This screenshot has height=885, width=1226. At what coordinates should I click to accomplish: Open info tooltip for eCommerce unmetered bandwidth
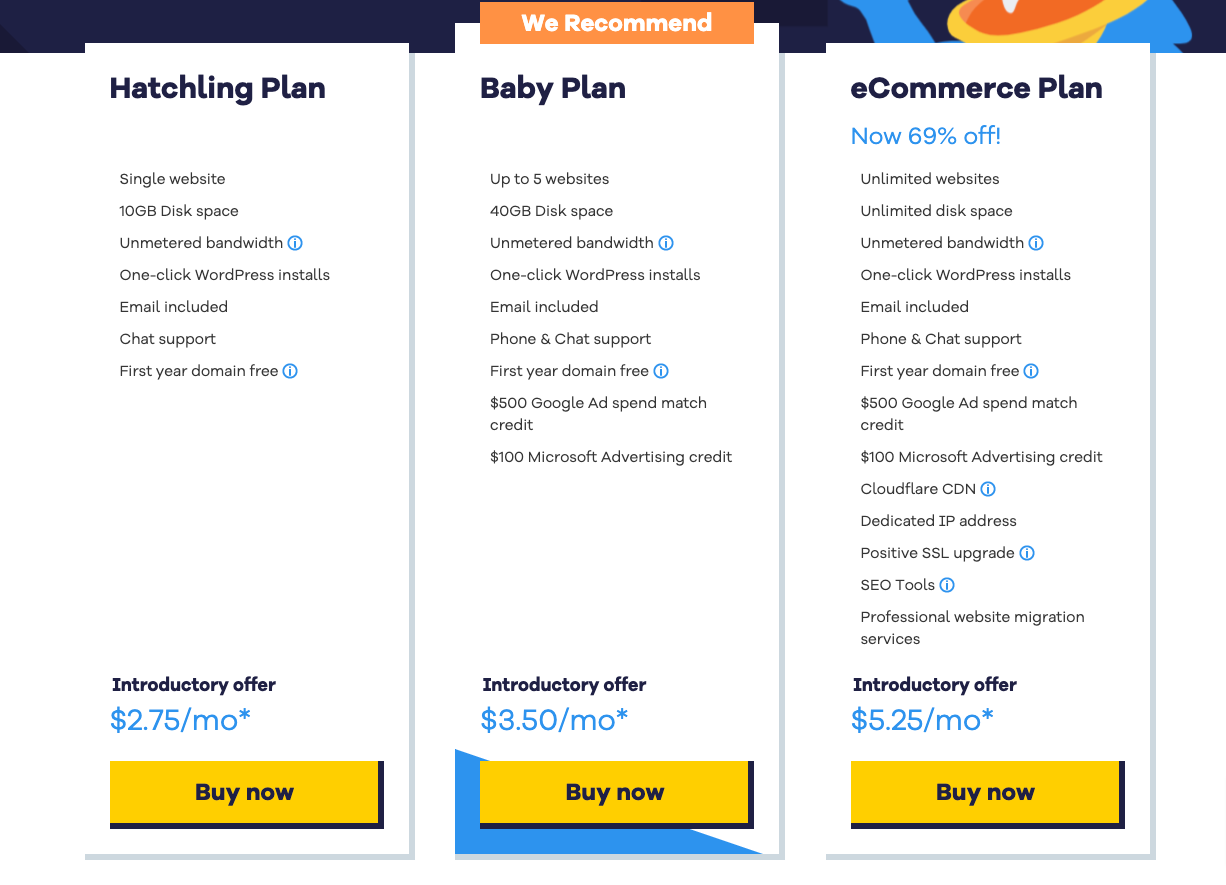point(1036,242)
